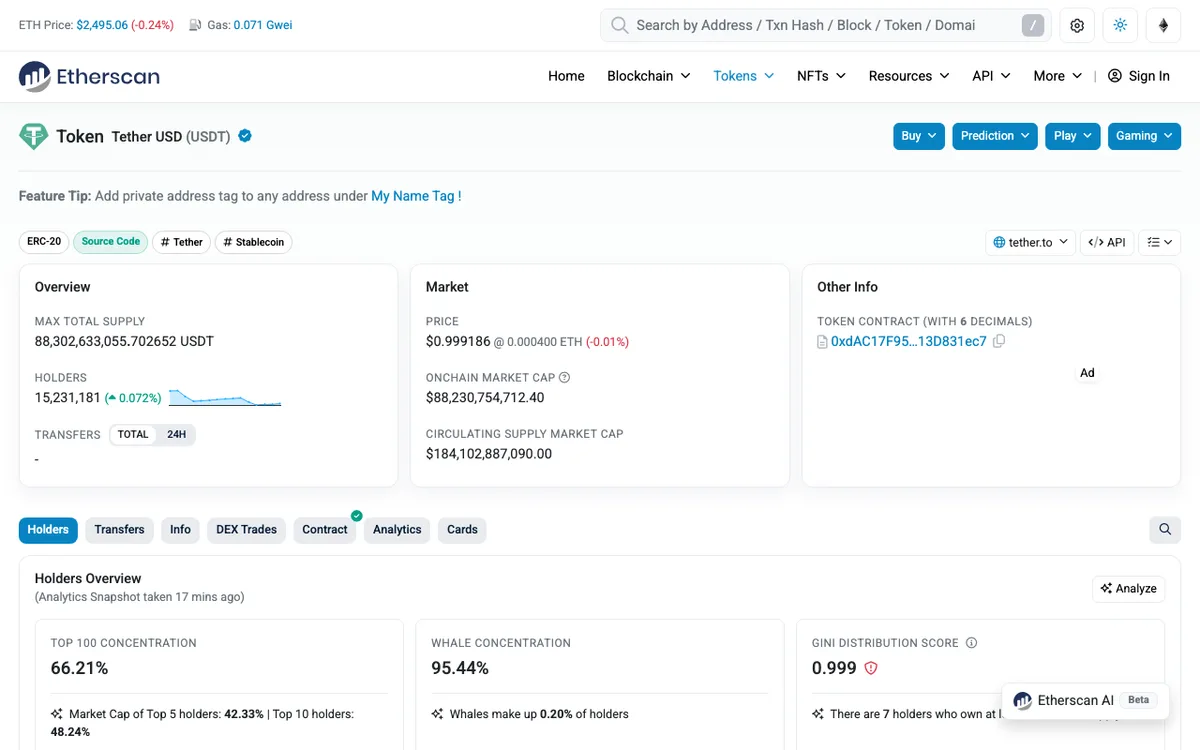Click the holders count 15,231,181
Screen dimensions: 1200x750
(68, 398)
